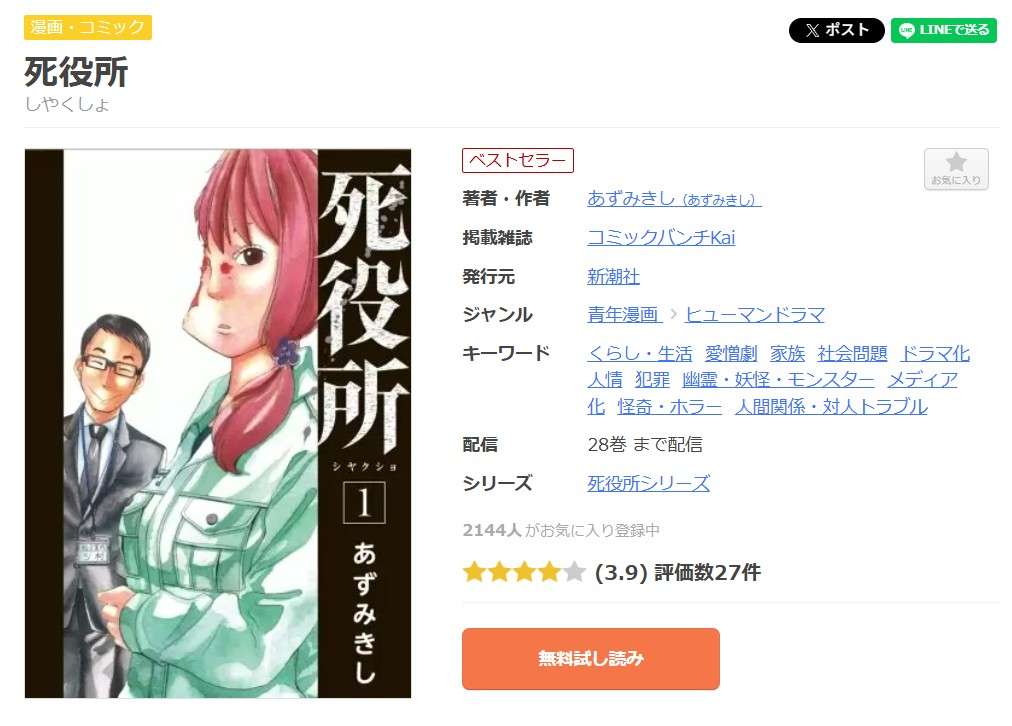This screenshot has width=1012, height=726.
Task: Click the 家族 keyword
Action: pos(787,354)
